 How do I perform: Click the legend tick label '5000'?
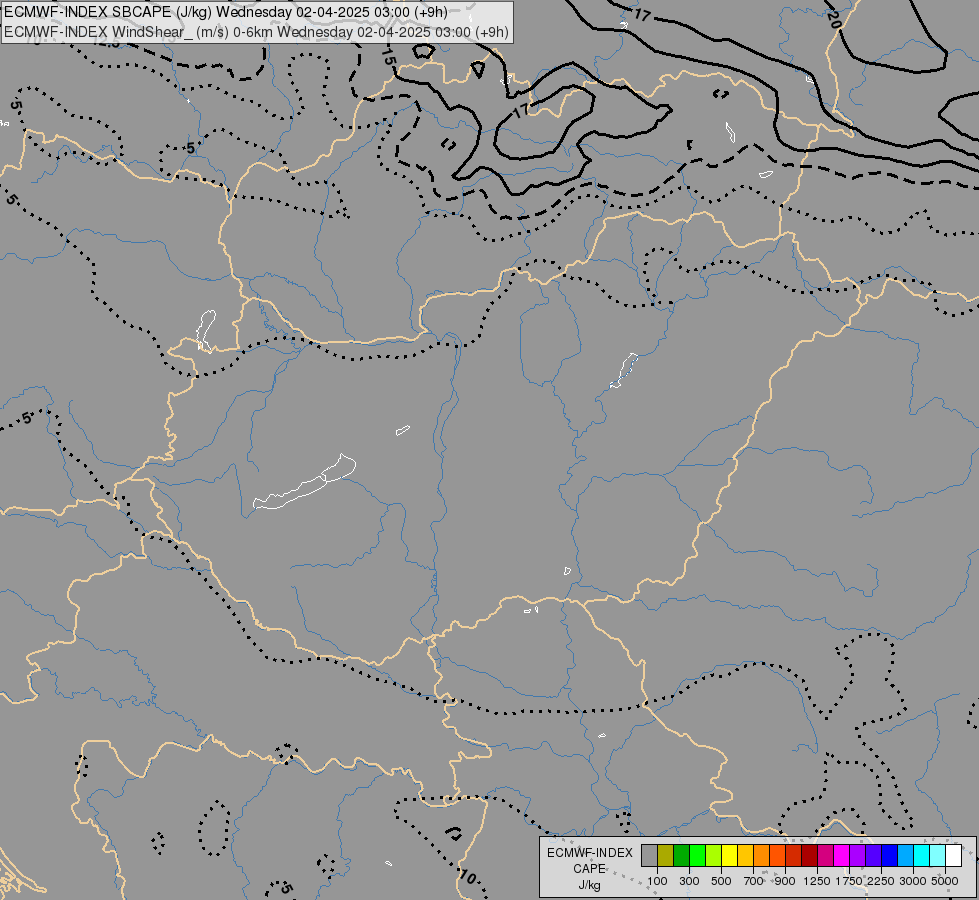(x=945, y=881)
